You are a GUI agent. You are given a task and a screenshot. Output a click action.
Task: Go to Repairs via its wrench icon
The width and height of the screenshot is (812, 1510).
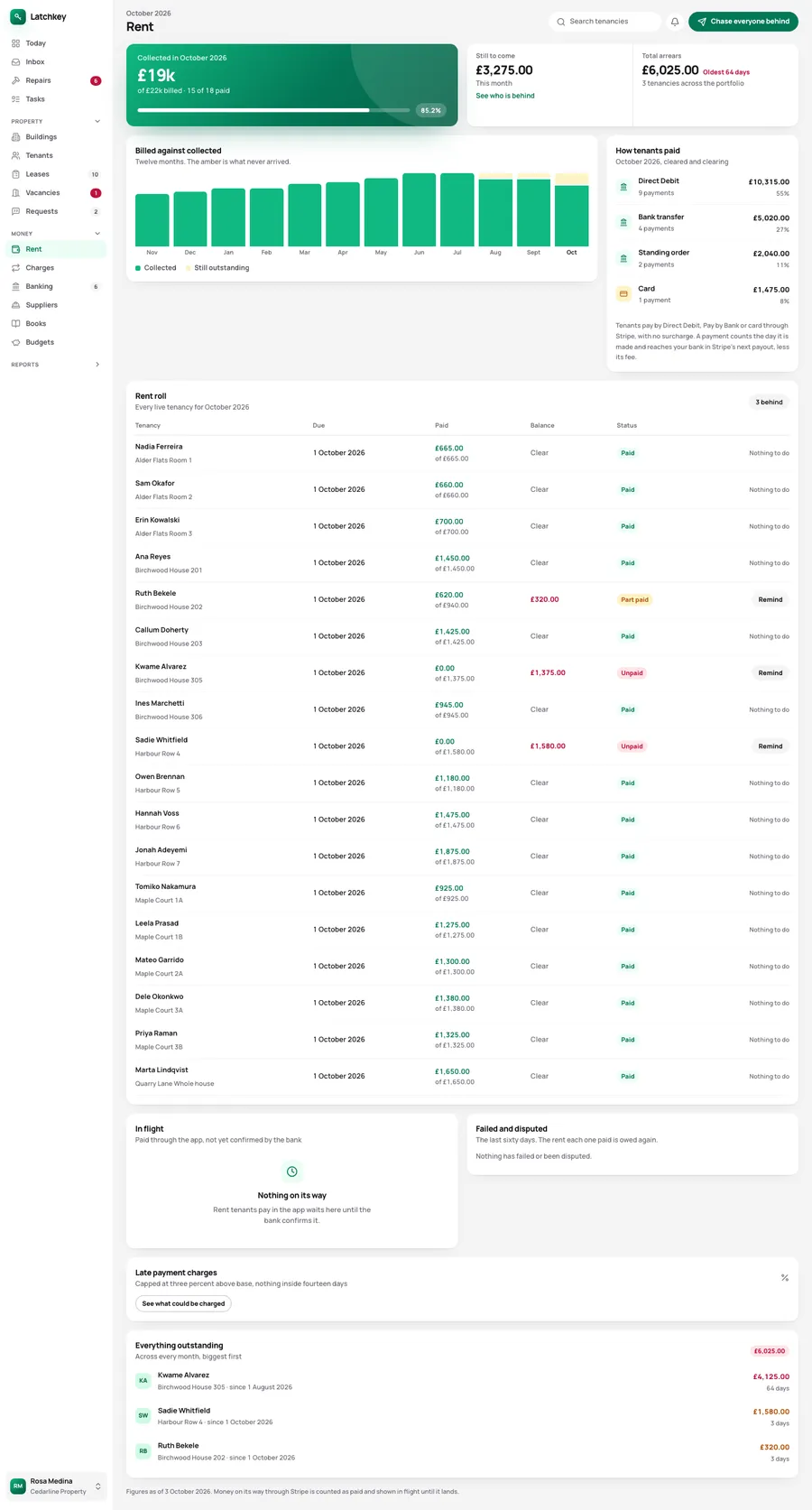coord(15,80)
